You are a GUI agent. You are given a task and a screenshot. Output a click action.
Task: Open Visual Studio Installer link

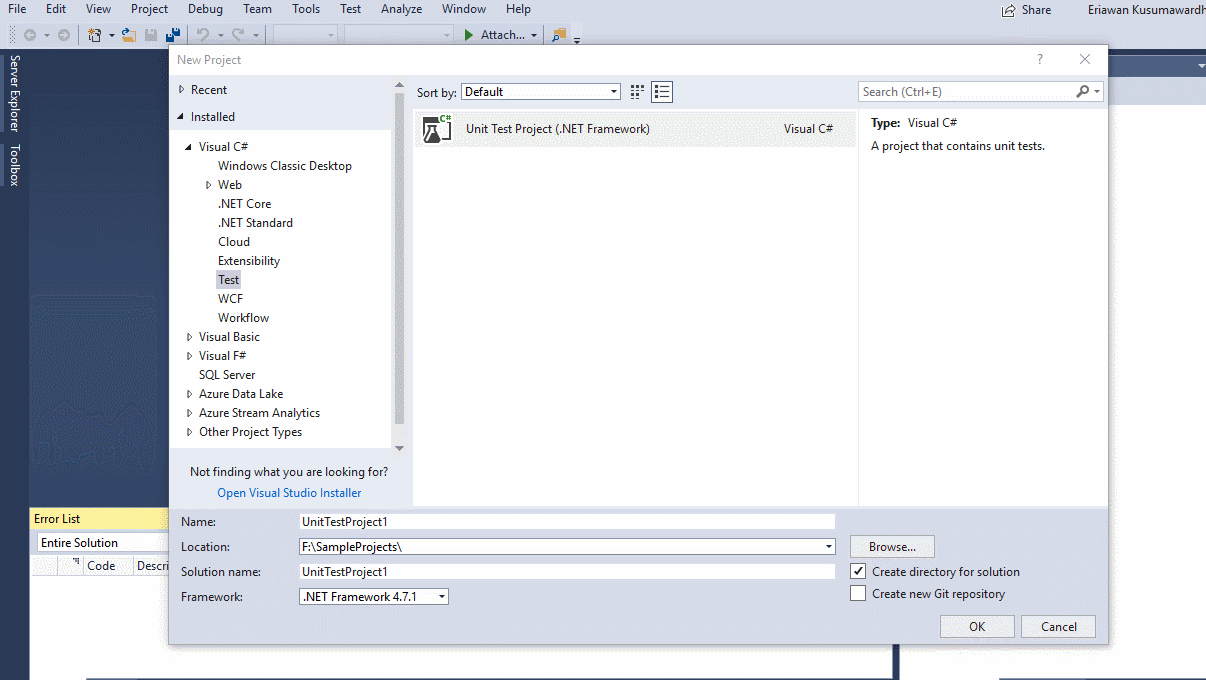289,492
